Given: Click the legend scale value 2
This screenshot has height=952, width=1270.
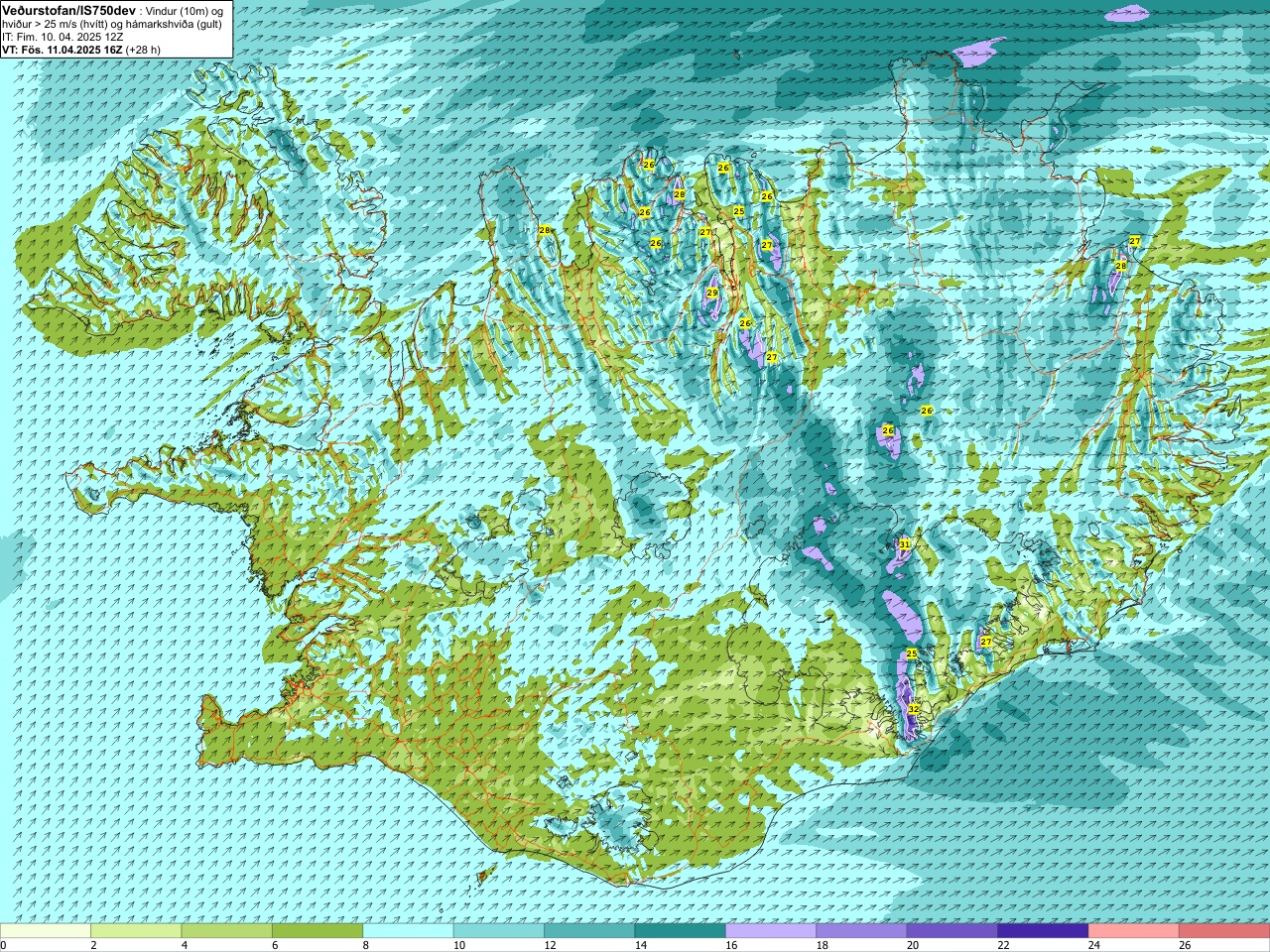Looking at the screenshot, I should tap(93, 945).
